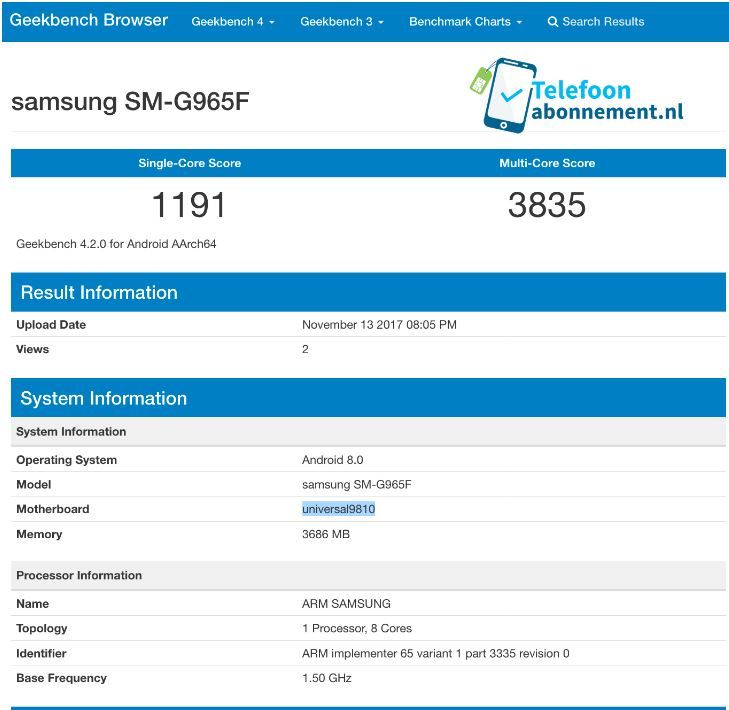Open the Benchmark Charts dropdown

465,21
